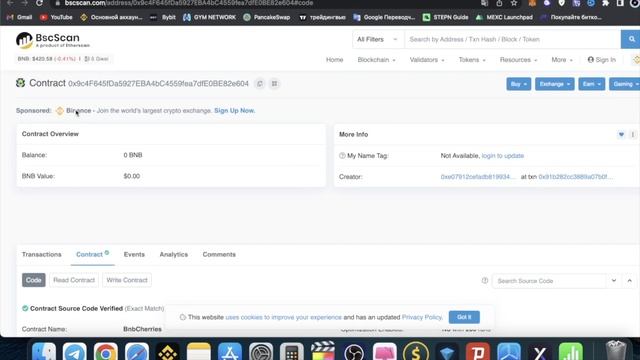This screenshot has width=640, height=360.
Task: Click the Privacy Policy link
Action: (x=422, y=317)
